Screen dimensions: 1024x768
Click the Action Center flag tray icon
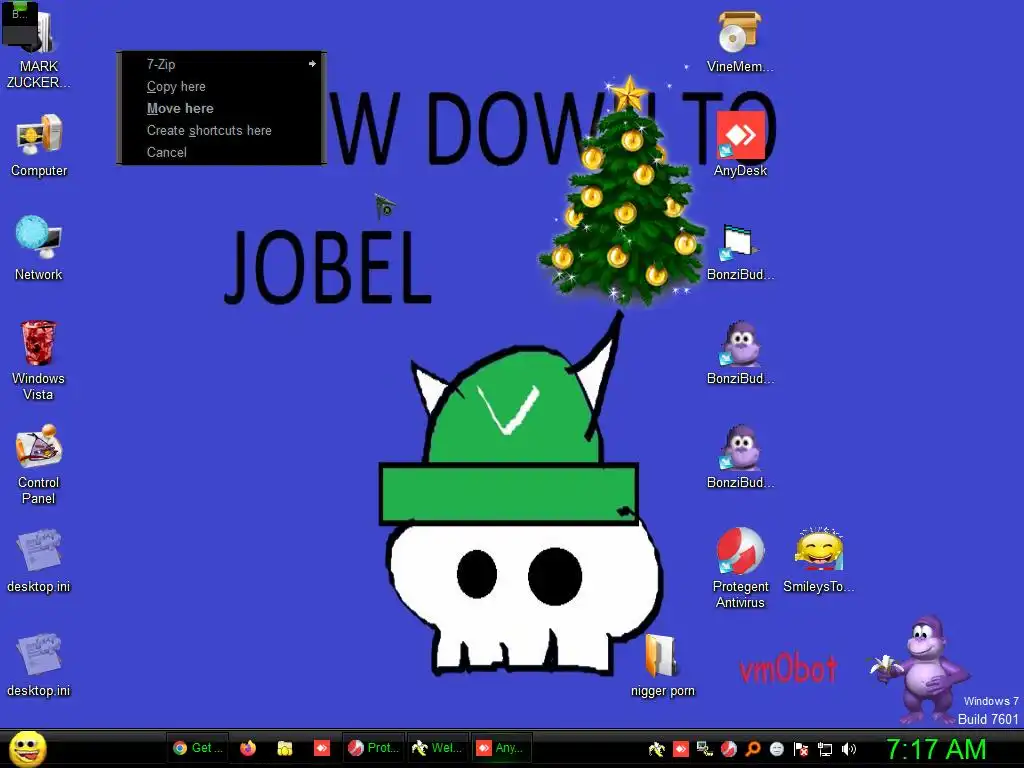click(x=801, y=748)
